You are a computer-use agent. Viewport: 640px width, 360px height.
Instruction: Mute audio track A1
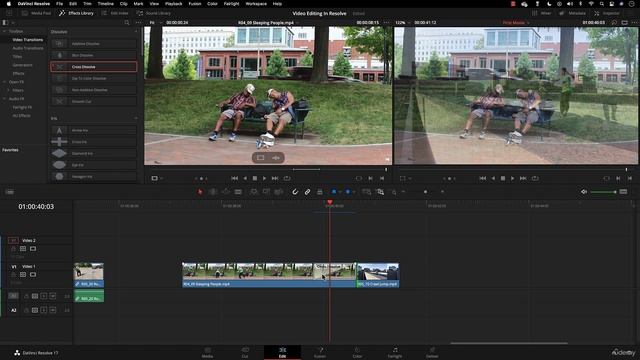pyautogui.click(x=53, y=296)
